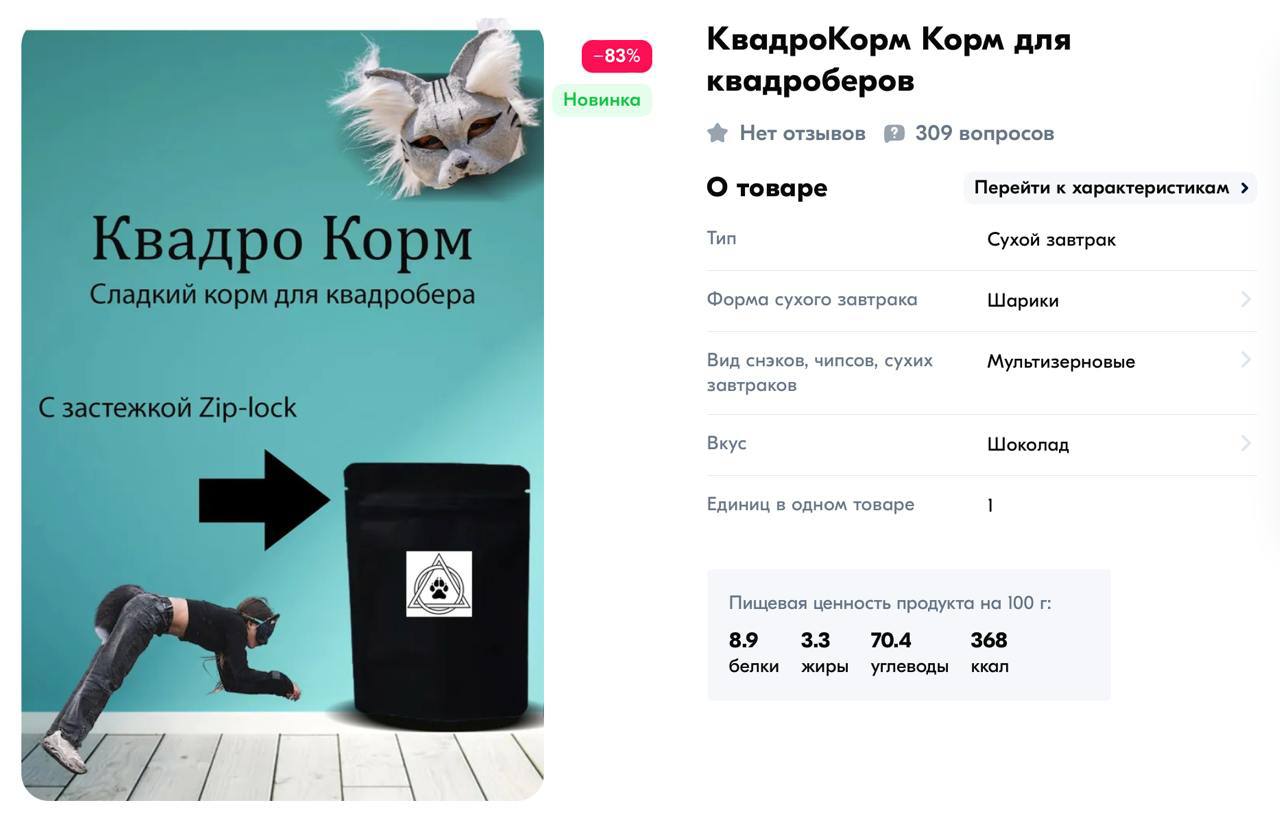This screenshot has height=834, width=1280.
Task: Click the reviews star icon
Action: pos(717,133)
